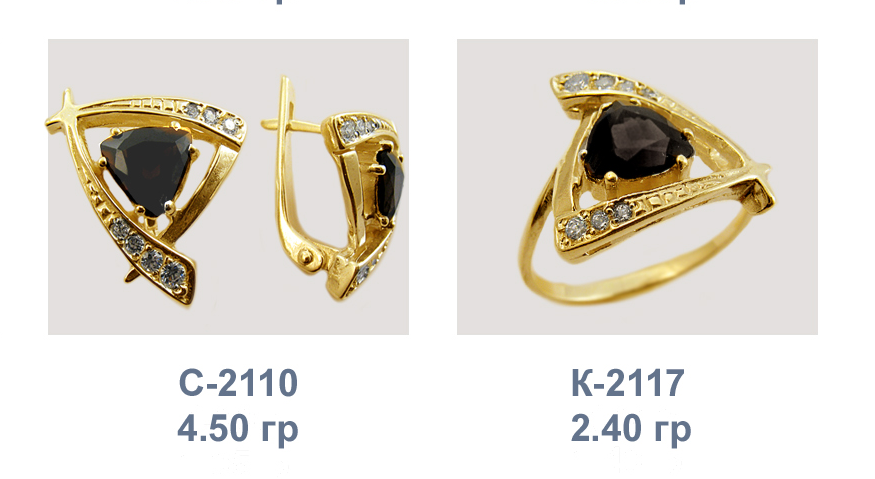Select the 2.40 гр weight text

click(x=631, y=429)
